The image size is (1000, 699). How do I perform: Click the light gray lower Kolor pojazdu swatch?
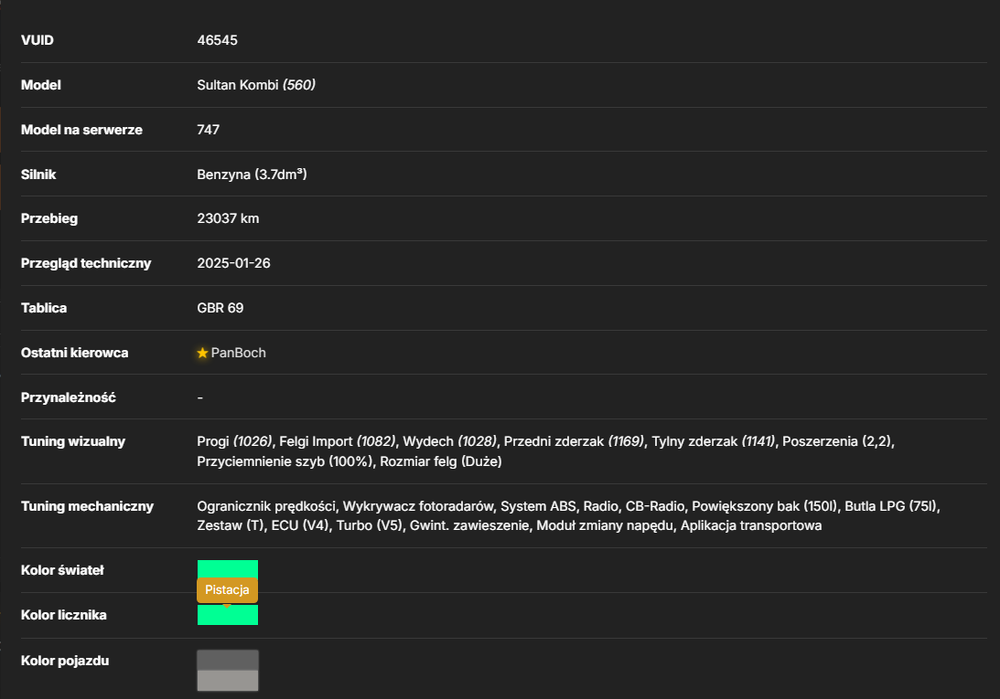coord(228,681)
